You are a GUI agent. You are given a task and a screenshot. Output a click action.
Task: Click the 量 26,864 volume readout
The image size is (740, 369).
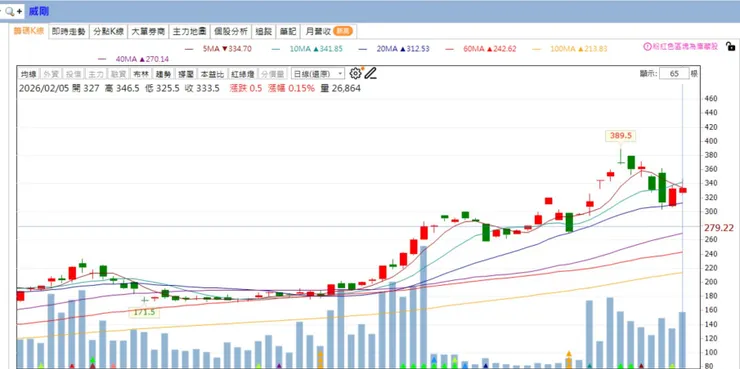pos(340,88)
